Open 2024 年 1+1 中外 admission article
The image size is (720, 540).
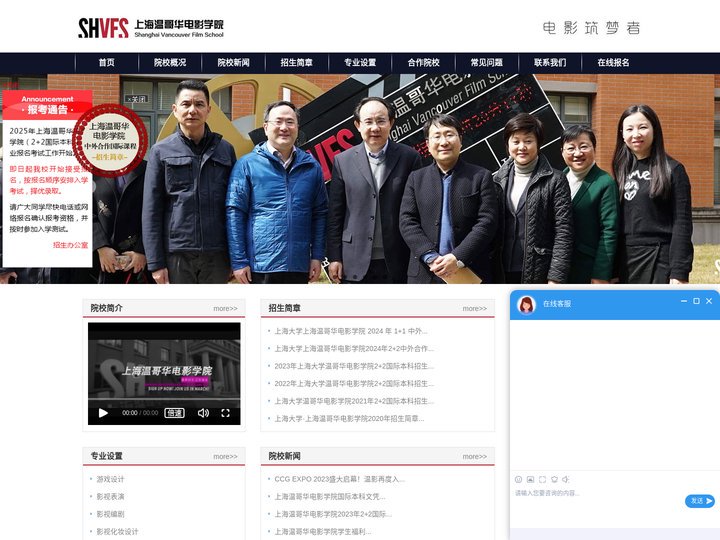[x=351, y=331]
